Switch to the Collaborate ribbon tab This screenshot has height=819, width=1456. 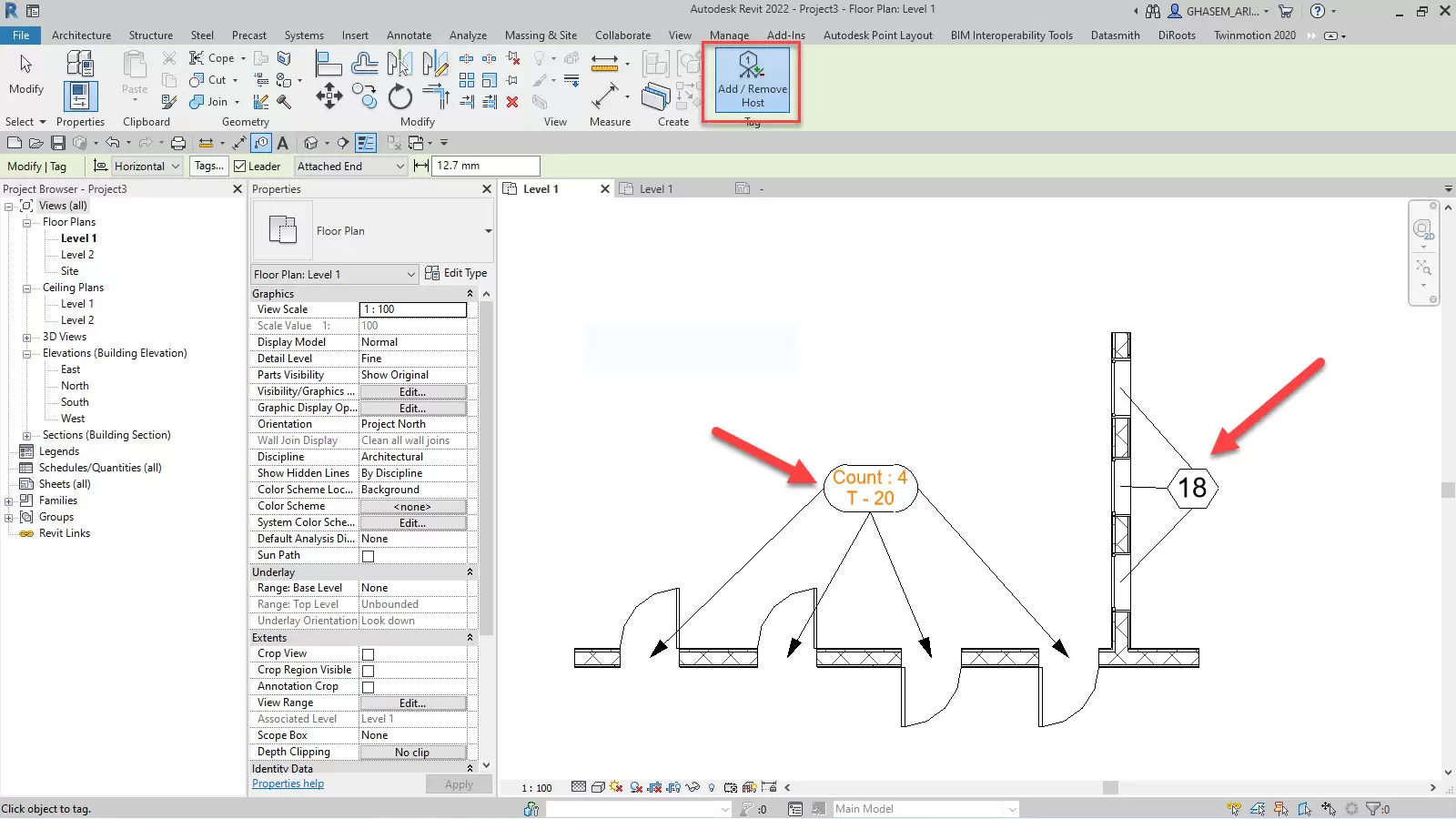click(x=622, y=35)
